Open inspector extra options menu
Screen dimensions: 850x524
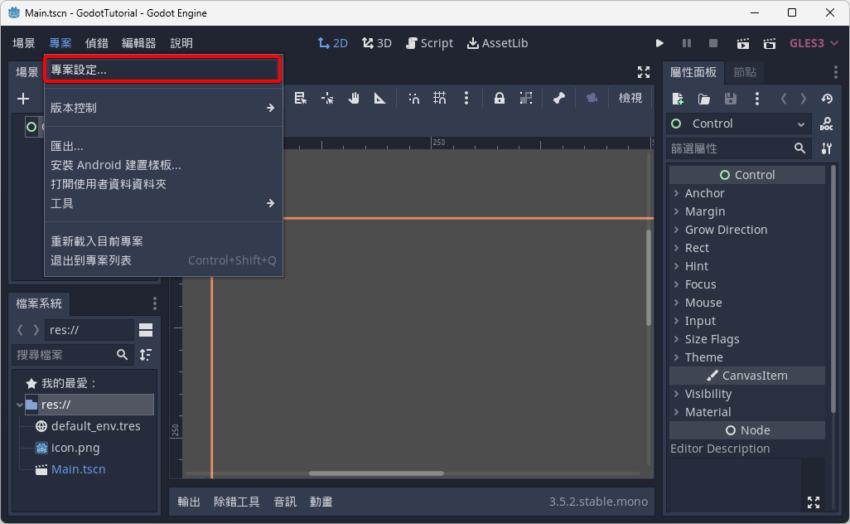pos(757,99)
